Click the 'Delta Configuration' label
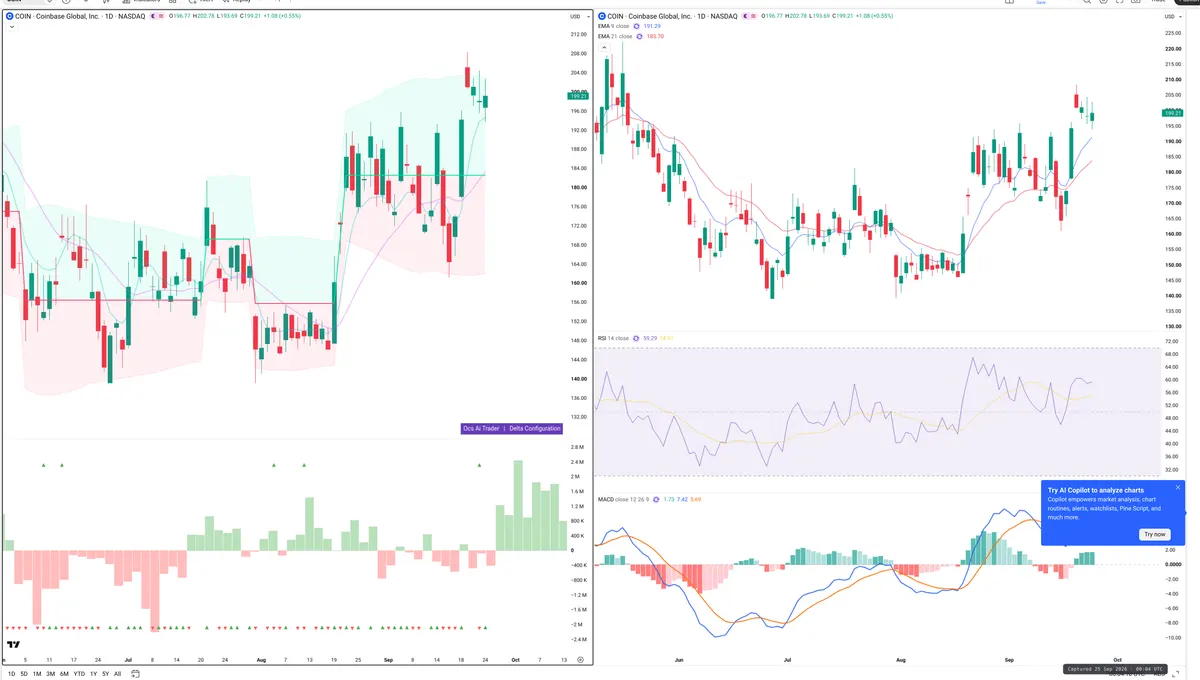Image resolution: width=1200 pixels, height=680 pixels. (535, 428)
